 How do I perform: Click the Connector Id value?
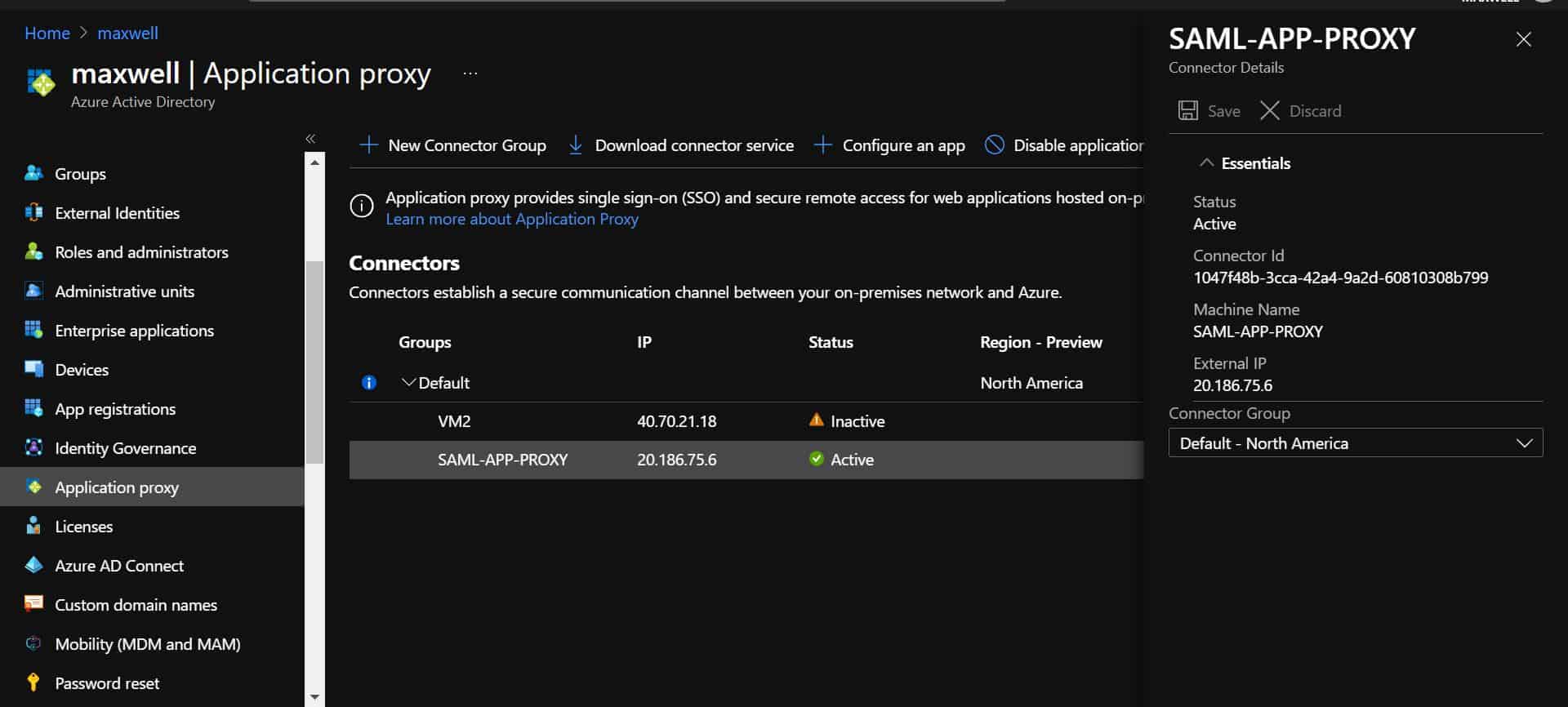pyautogui.click(x=1340, y=278)
